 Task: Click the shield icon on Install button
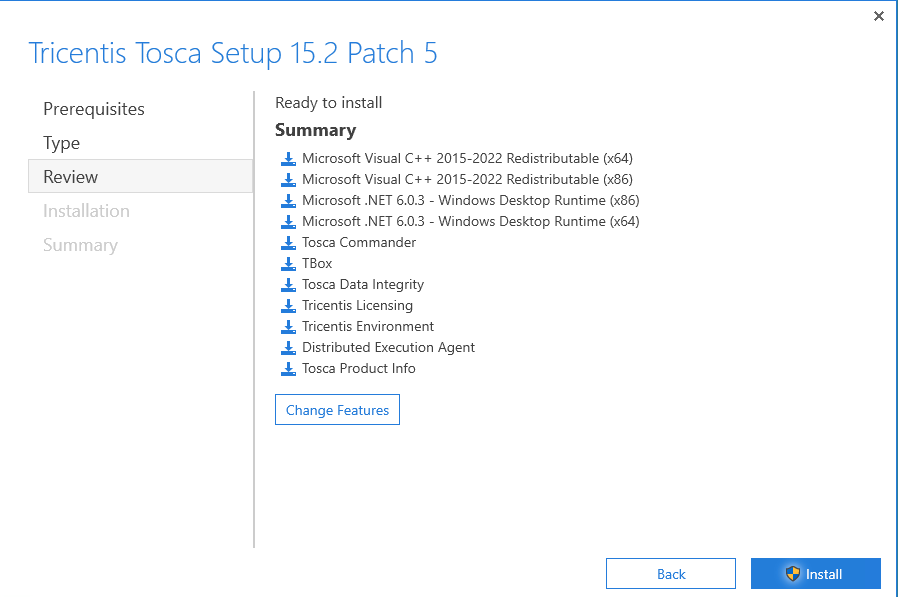793,574
